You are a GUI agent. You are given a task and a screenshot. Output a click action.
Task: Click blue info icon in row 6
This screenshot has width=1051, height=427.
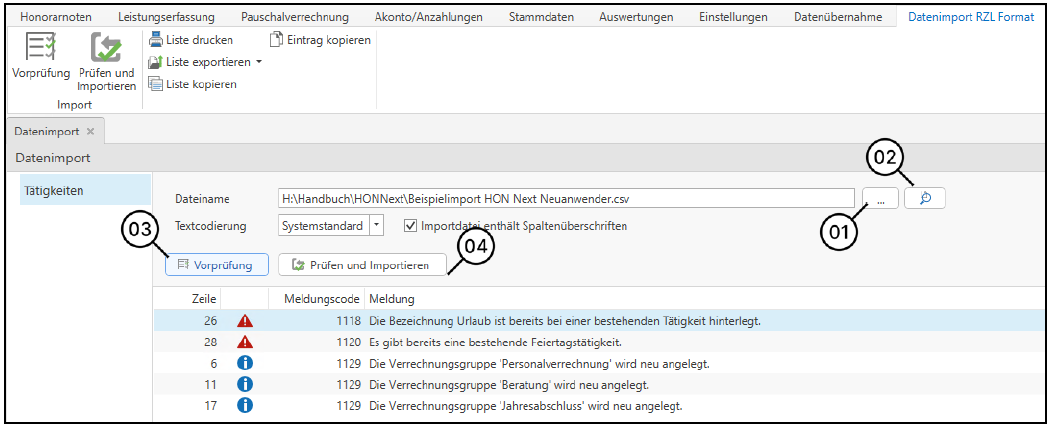pyautogui.click(x=245, y=363)
